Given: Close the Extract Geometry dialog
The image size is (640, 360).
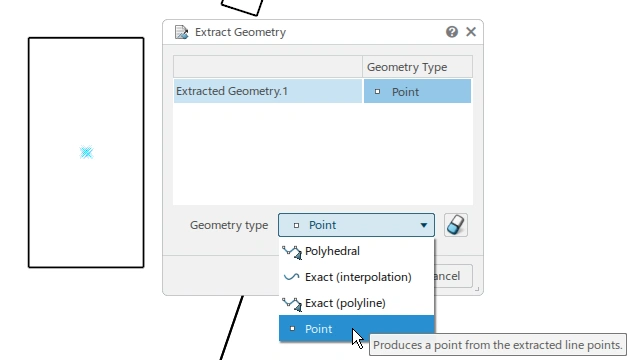Looking at the screenshot, I should pos(471,32).
